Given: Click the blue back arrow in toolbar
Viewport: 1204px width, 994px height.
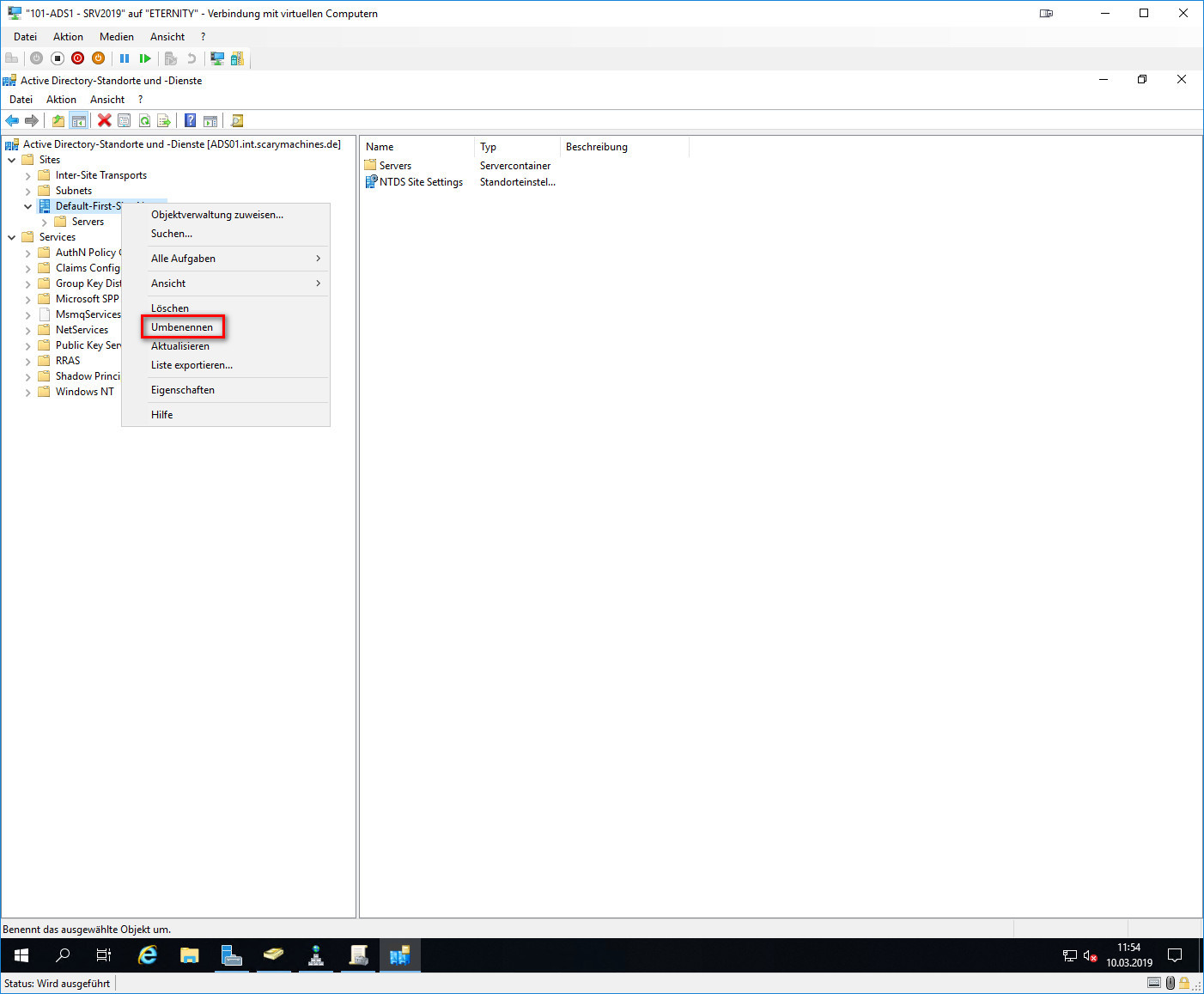Looking at the screenshot, I should pyautogui.click(x=12, y=120).
